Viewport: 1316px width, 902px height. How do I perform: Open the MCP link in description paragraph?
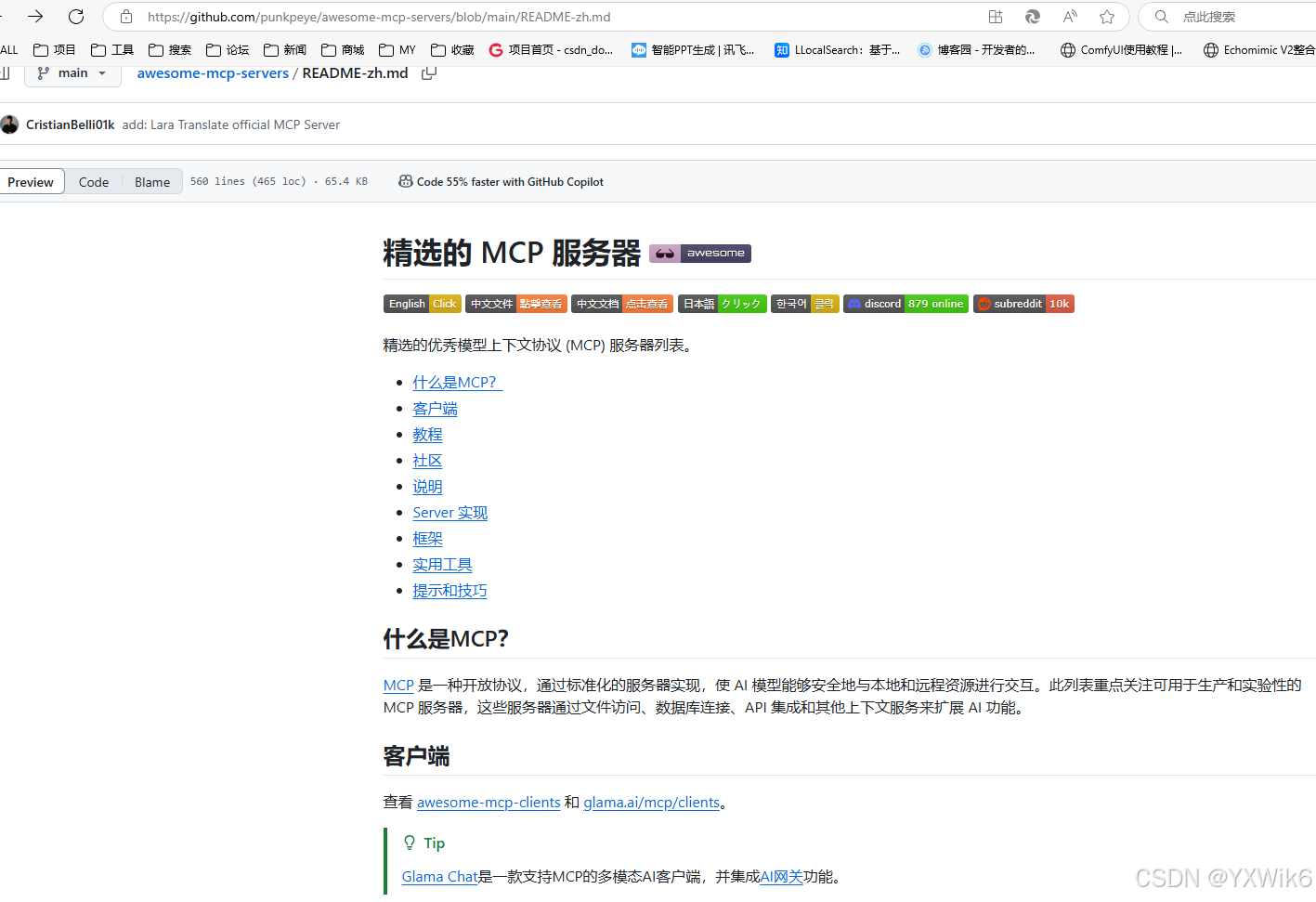pos(398,686)
